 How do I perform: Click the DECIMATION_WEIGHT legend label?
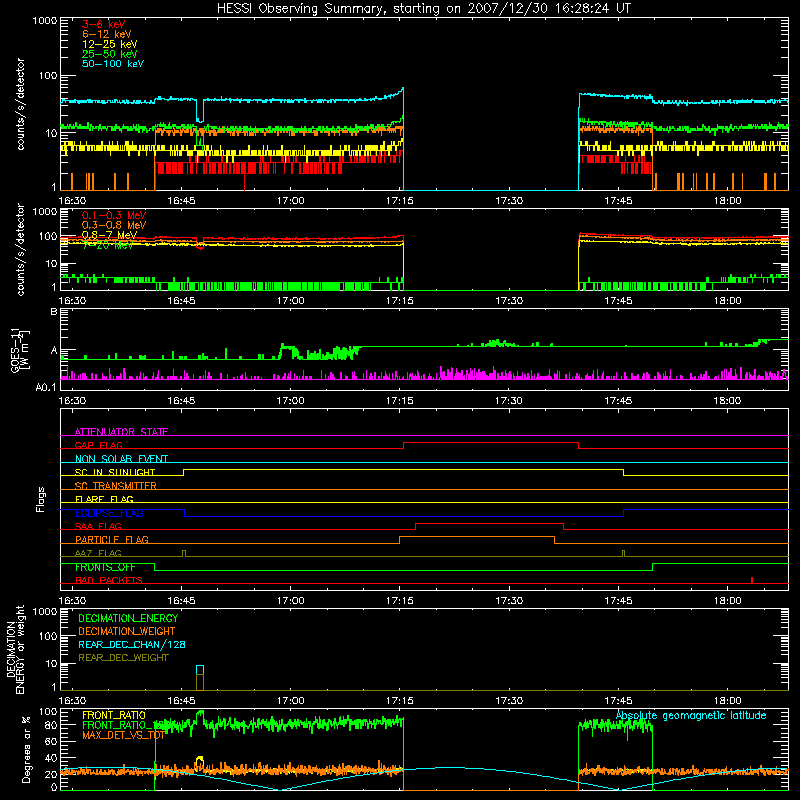pyautogui.click(x=127, y=631)
